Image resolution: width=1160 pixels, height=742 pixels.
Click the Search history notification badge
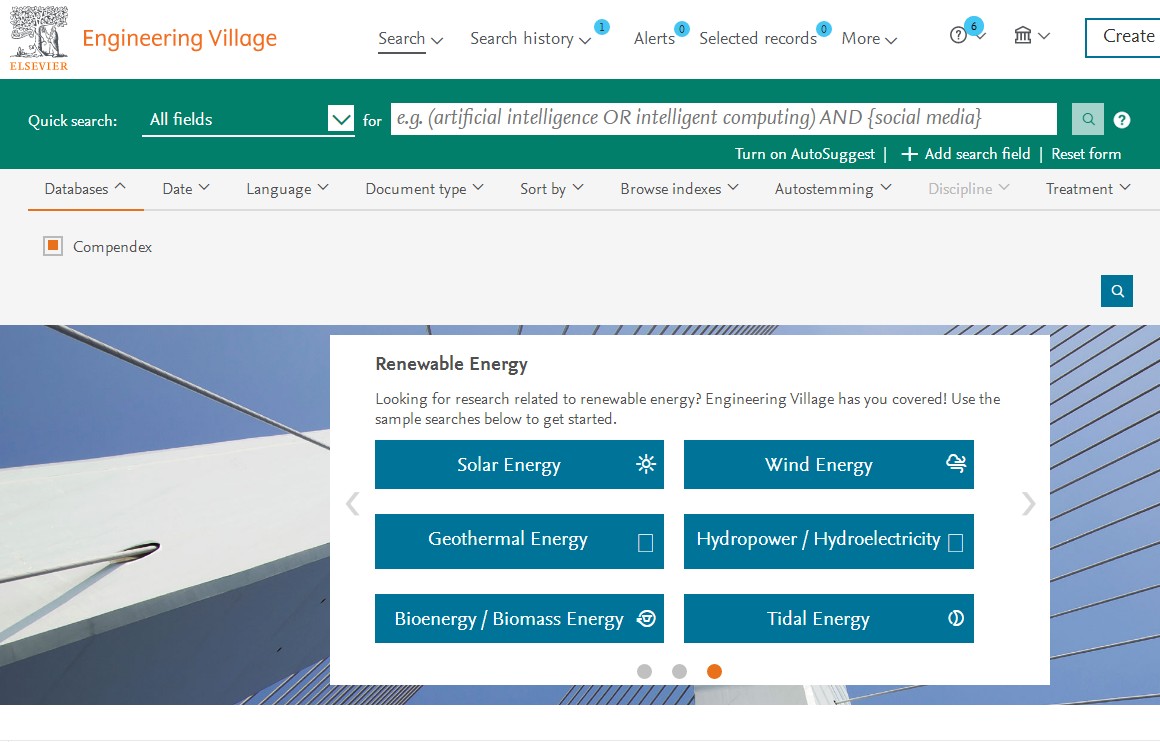click(602, 27)
